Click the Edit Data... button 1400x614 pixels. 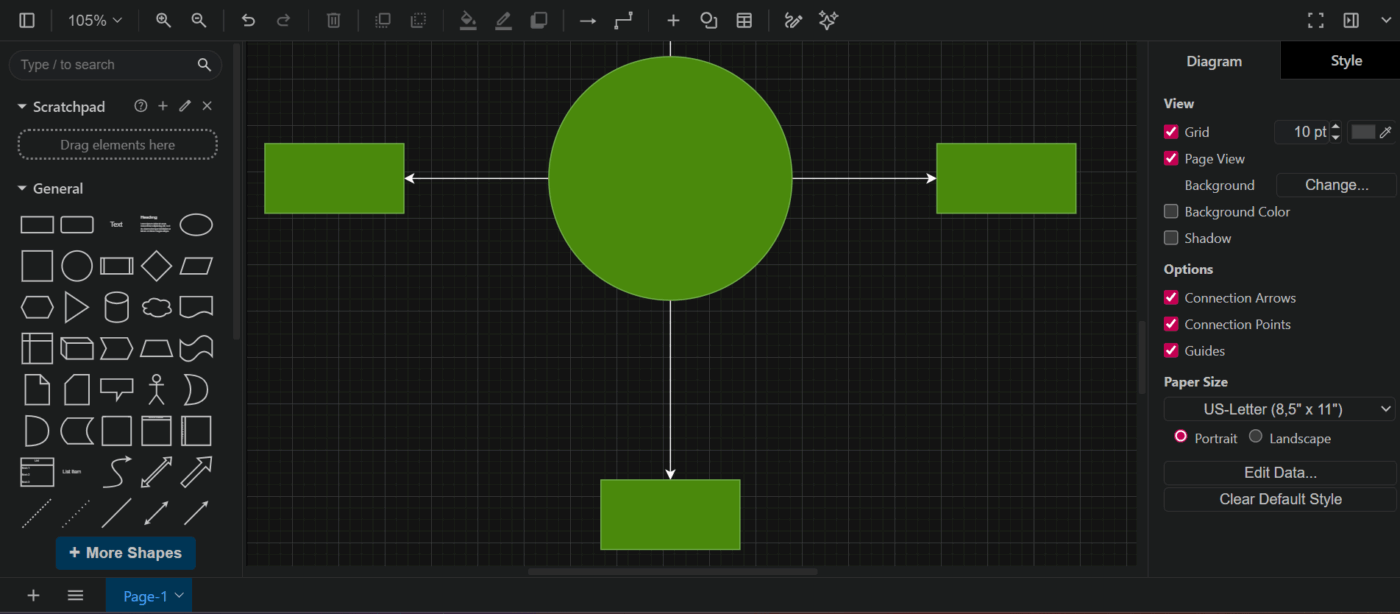coord(1280,473)
